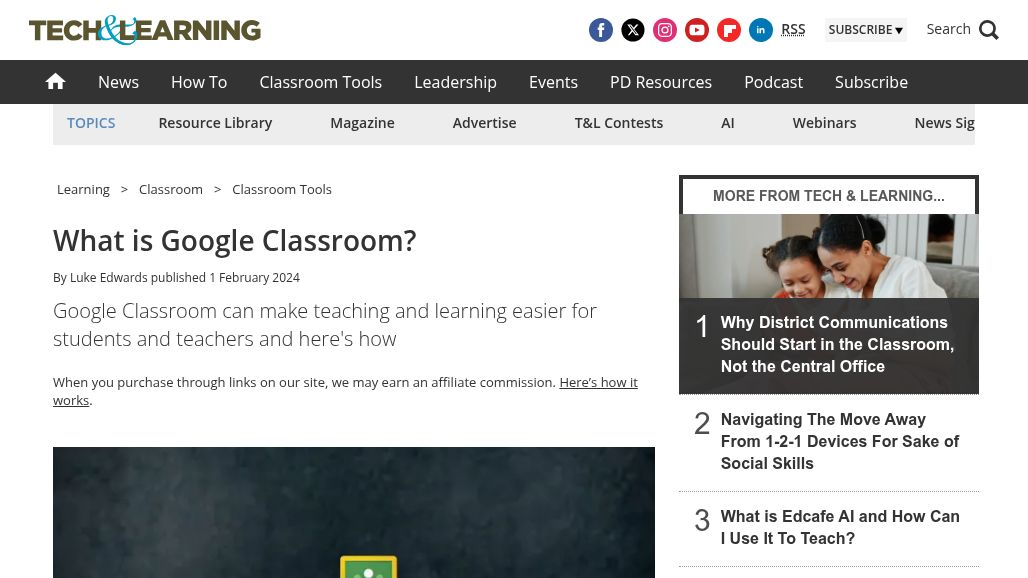Click the Tech & Learning logo
The height and width of the screenshot is (578, 1028).
point(145,30)
